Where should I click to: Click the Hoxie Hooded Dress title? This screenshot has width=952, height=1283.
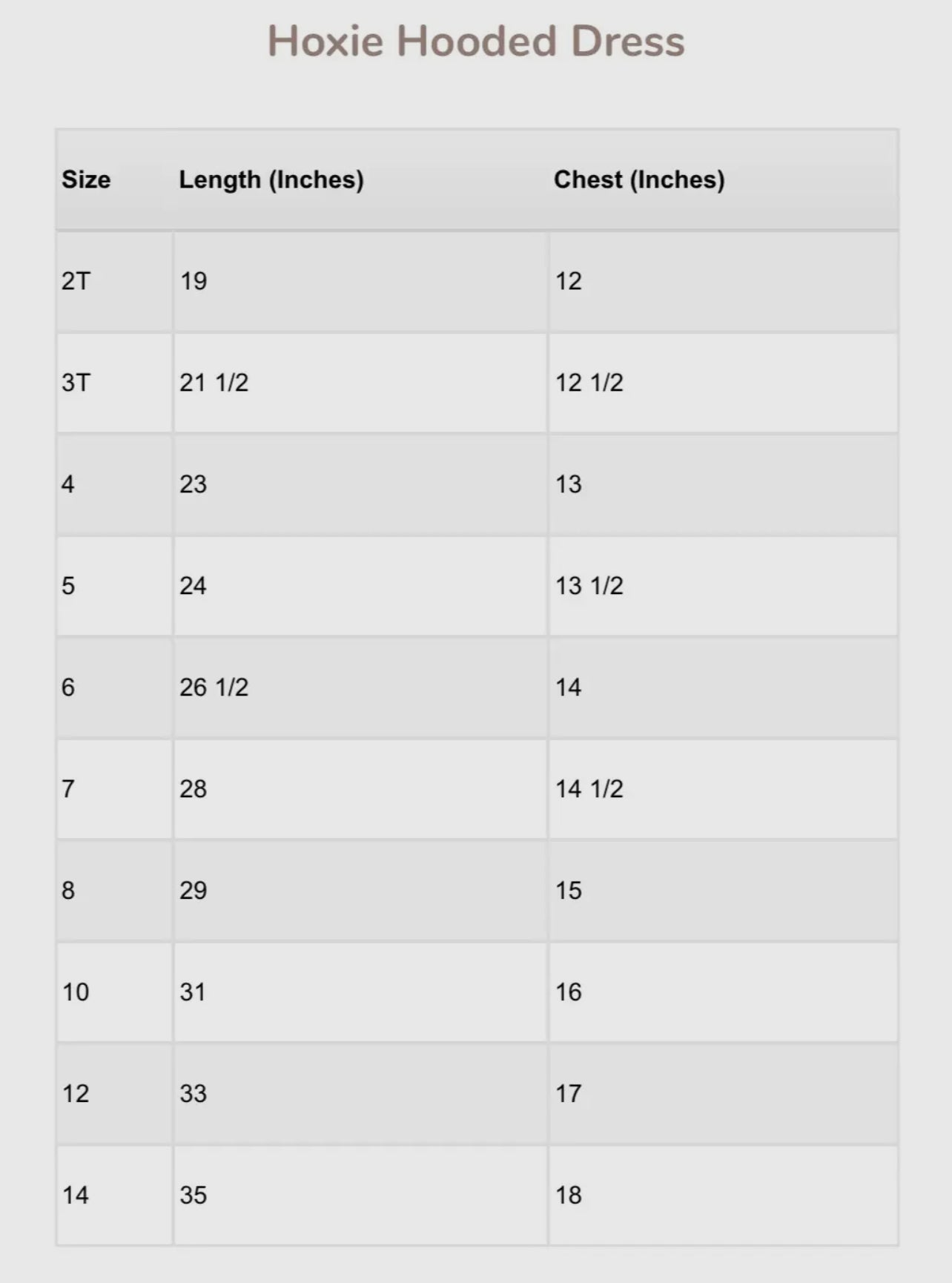click(476, 42)
